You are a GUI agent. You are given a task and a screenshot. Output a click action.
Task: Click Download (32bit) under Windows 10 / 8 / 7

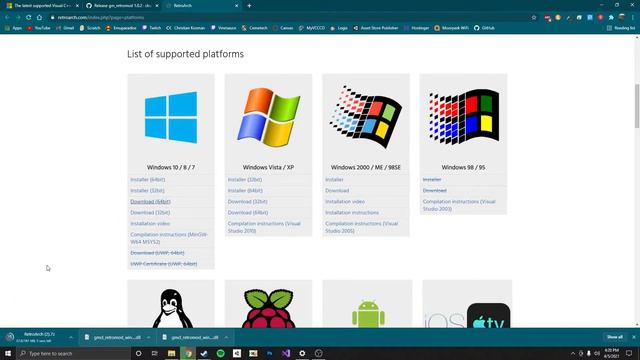(150, 213)
